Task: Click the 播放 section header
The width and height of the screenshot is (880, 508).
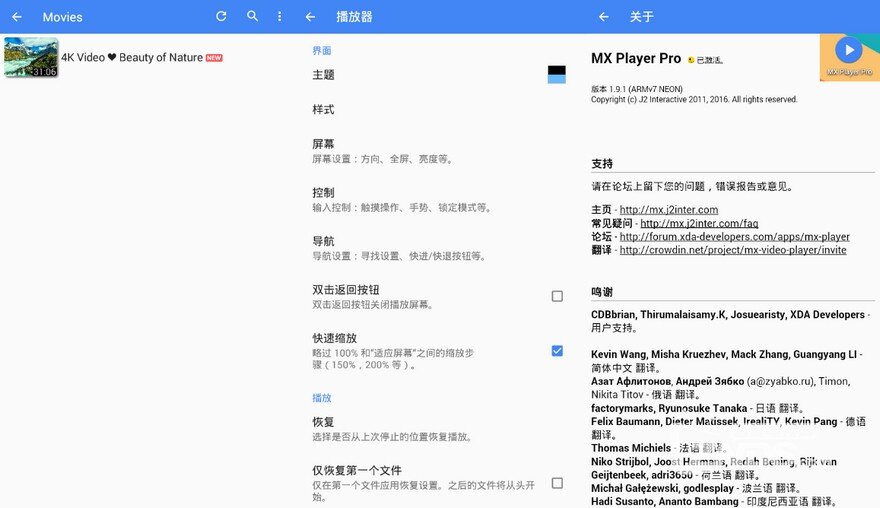Action: [x=322, y=398]
